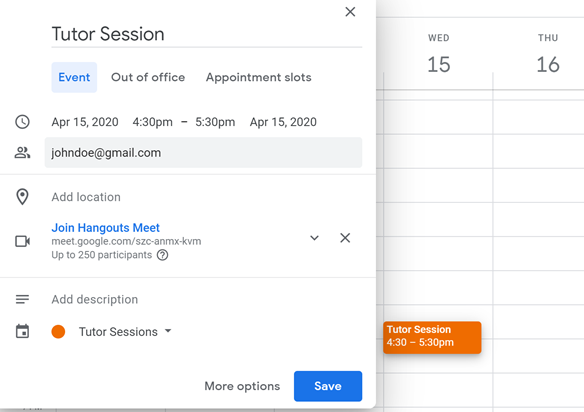Viewport: 584px width, 412px height.
Task: Click the location pin icon
Action: point(22,197)
